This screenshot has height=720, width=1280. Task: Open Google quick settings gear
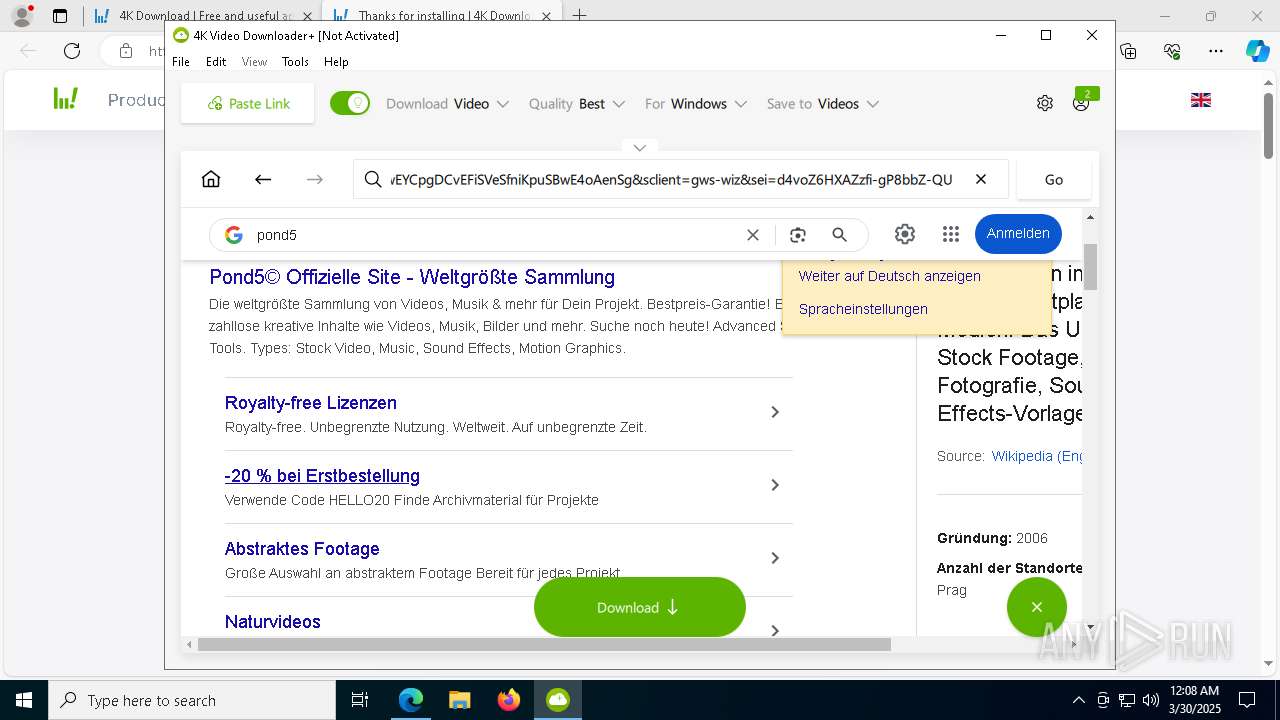click(905, 234)
